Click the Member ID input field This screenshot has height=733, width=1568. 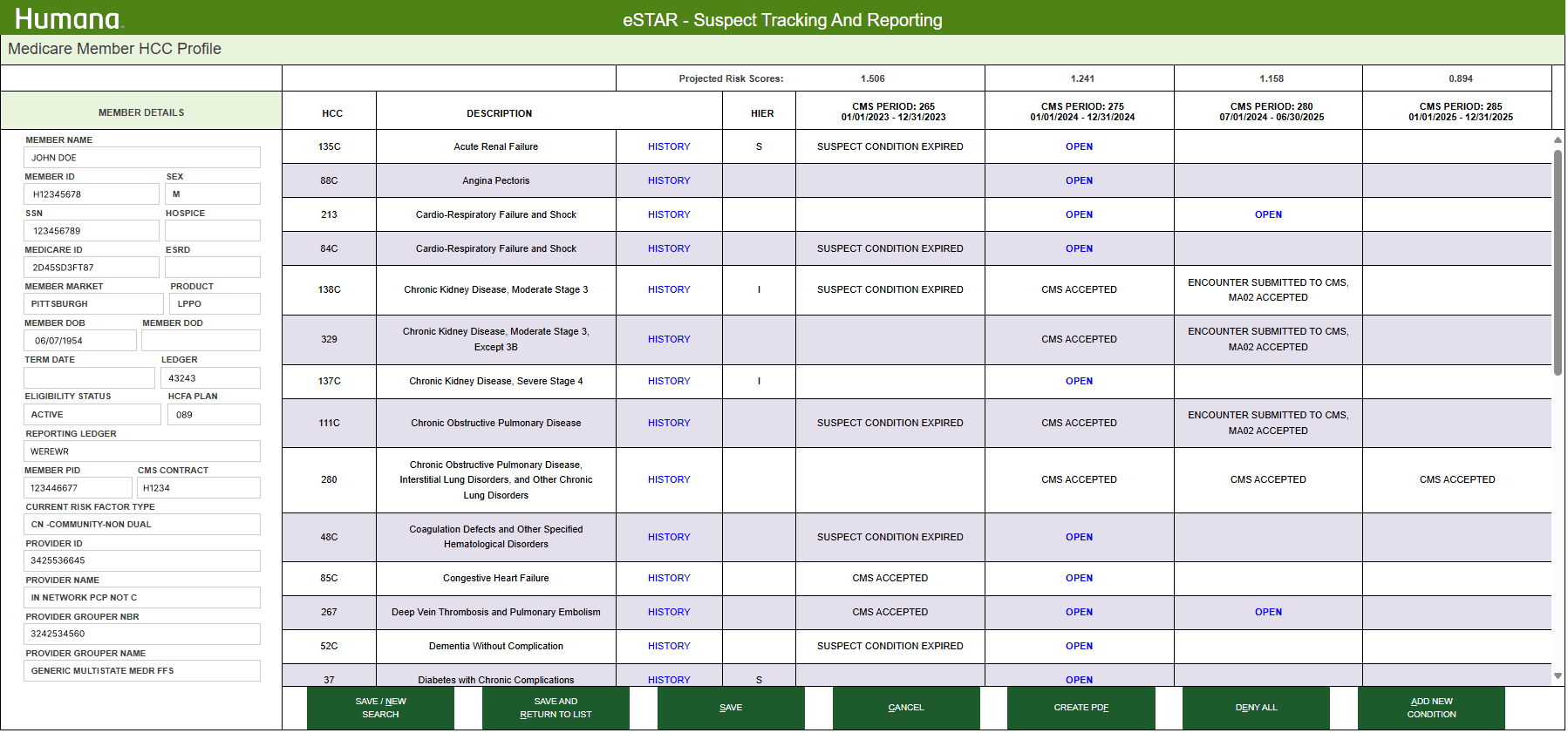point(92,194)
